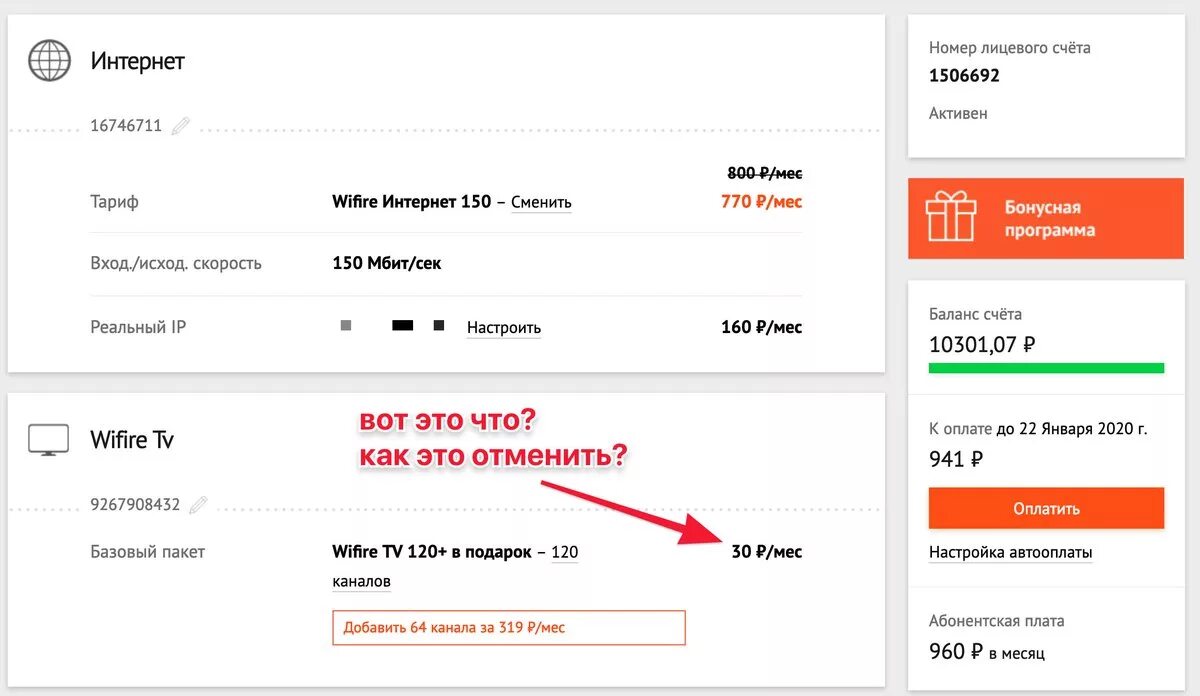
Task: Open Настройка автооплаты link
Action: [1010, 552]
